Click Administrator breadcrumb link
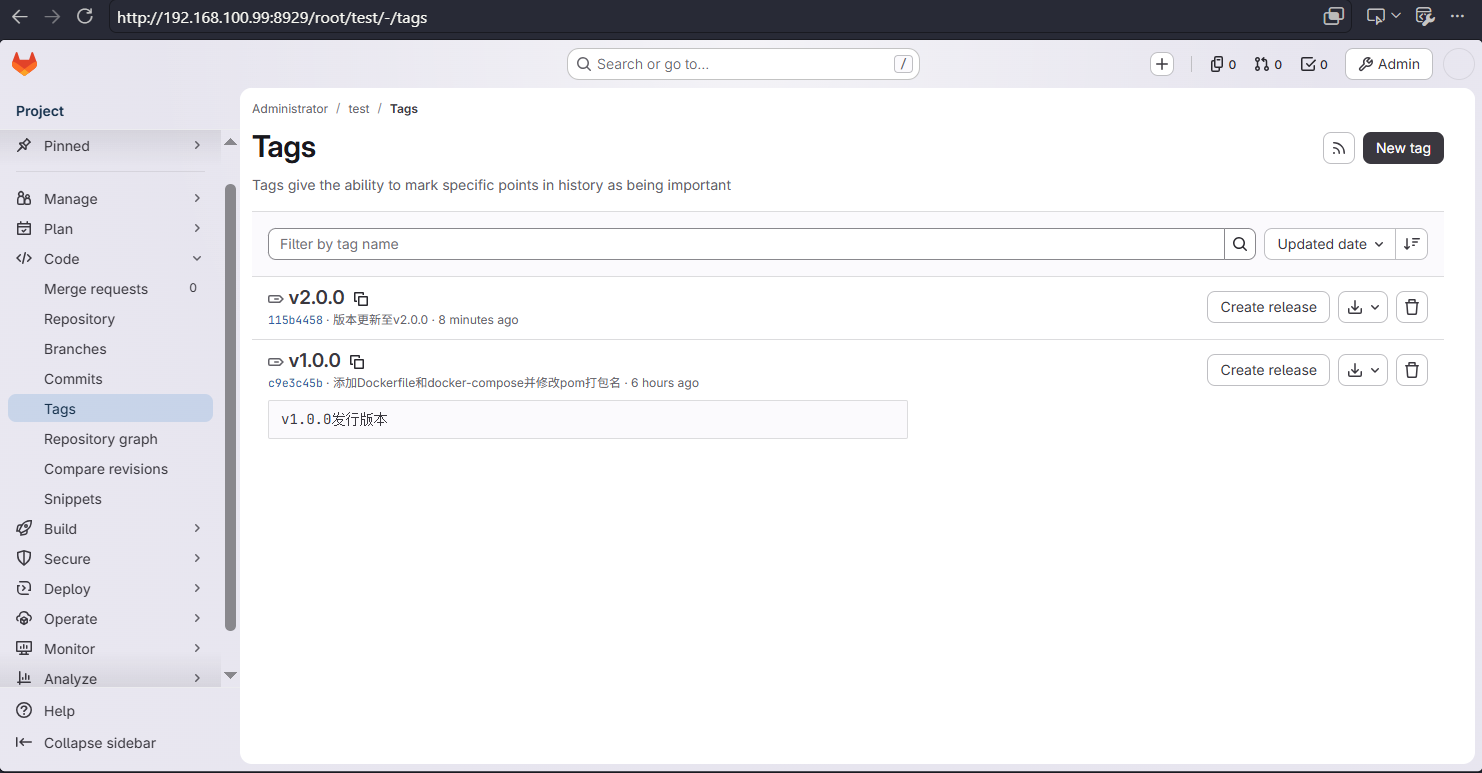The image size is (1482, 773). [x=290, y=109]
